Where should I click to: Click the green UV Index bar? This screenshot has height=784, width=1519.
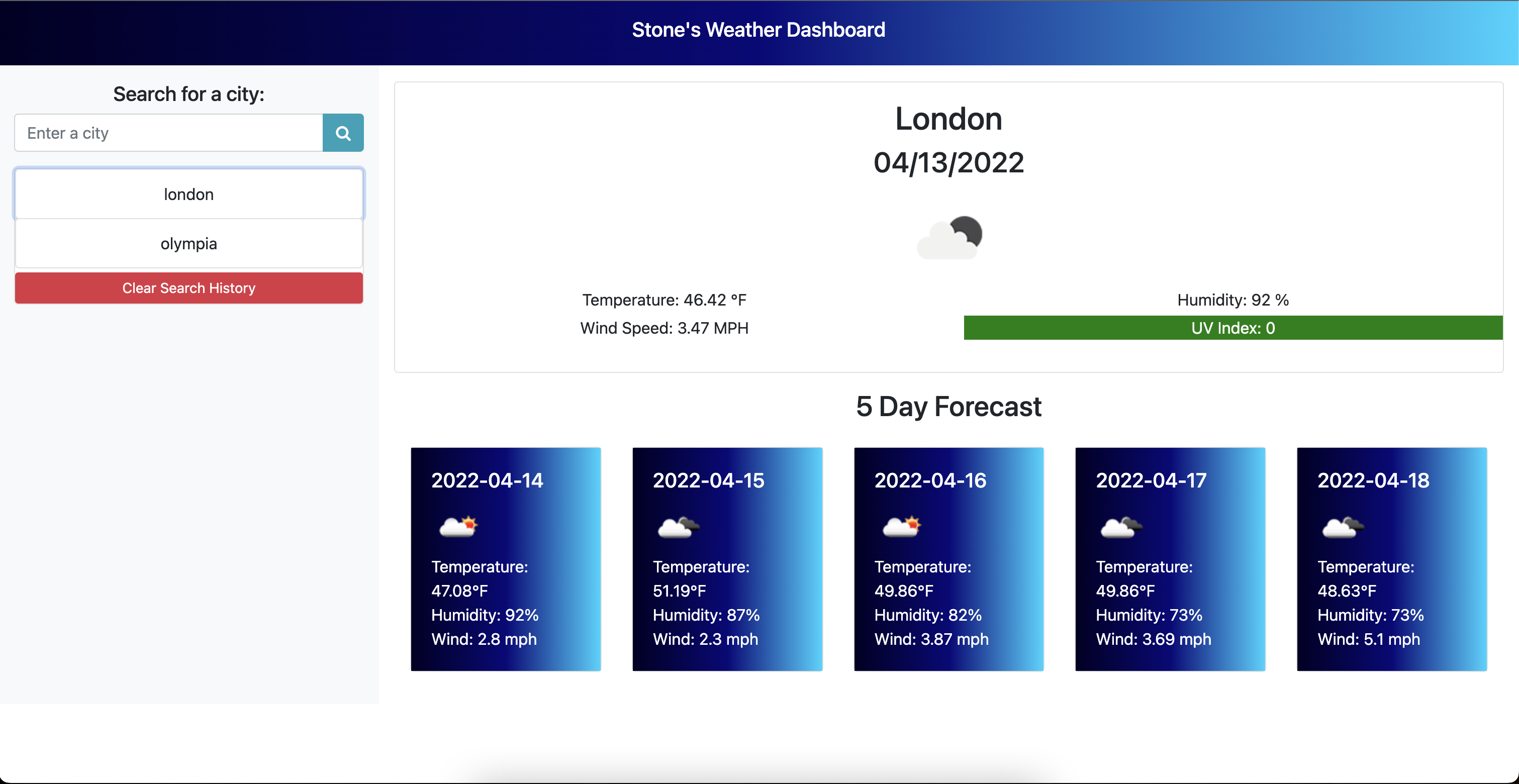click(1232, 328)
